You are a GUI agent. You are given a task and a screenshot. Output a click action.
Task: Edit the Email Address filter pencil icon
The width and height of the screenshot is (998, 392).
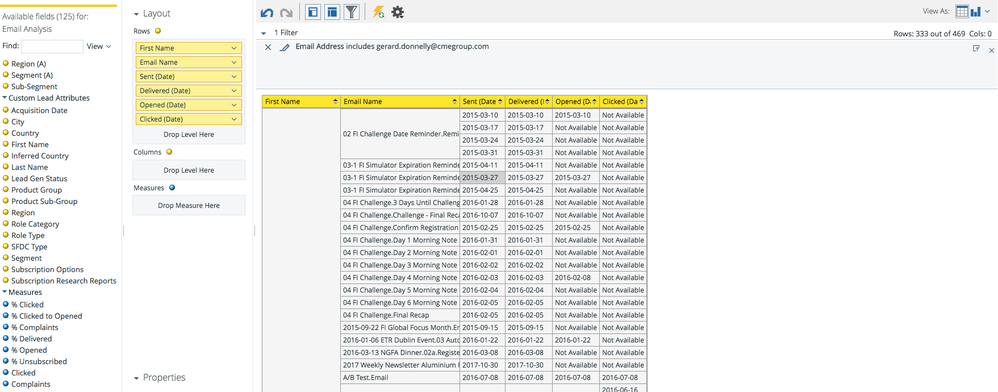point(285,47)
